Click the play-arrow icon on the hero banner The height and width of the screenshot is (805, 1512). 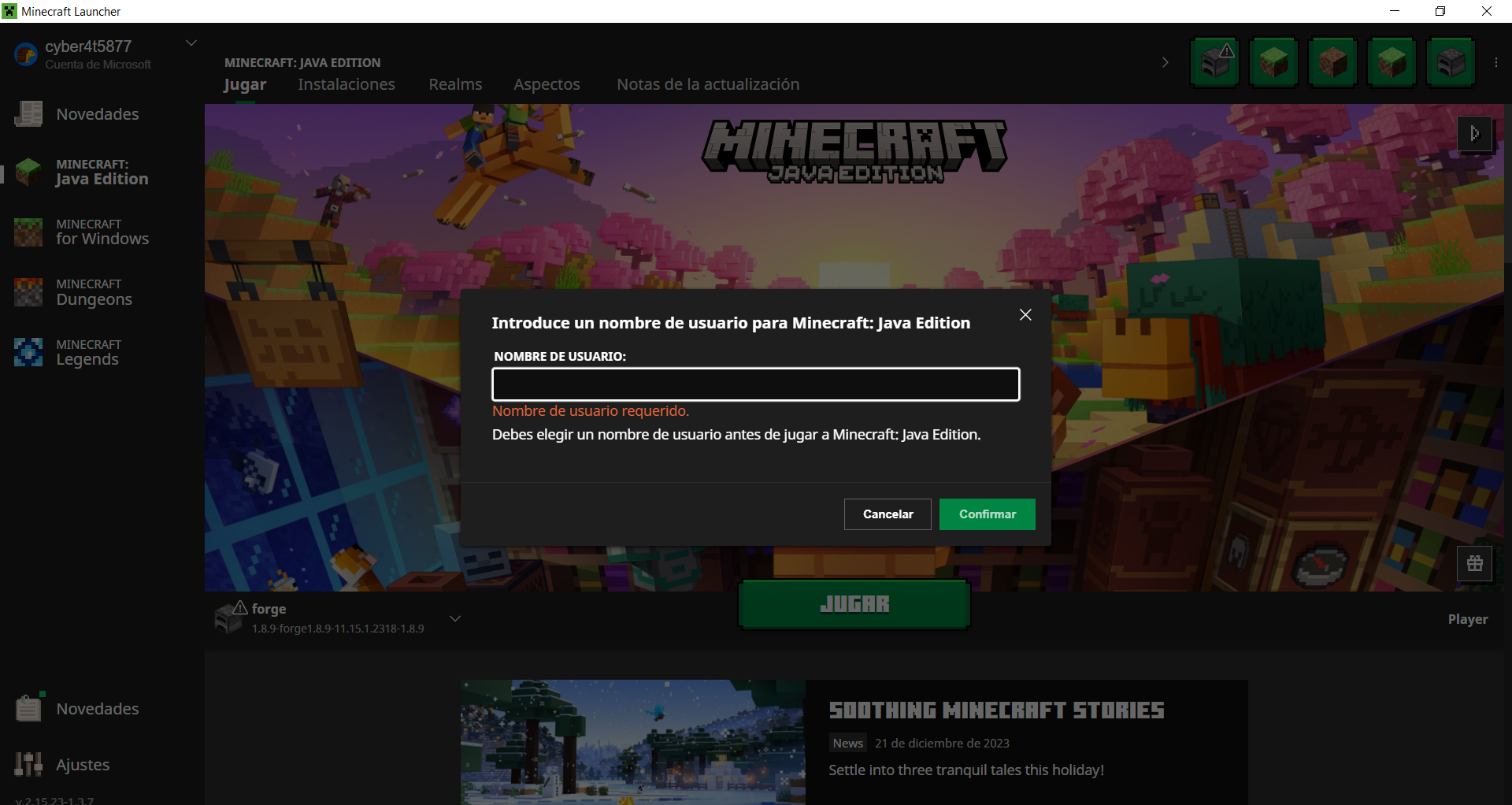pos(1474,134)
